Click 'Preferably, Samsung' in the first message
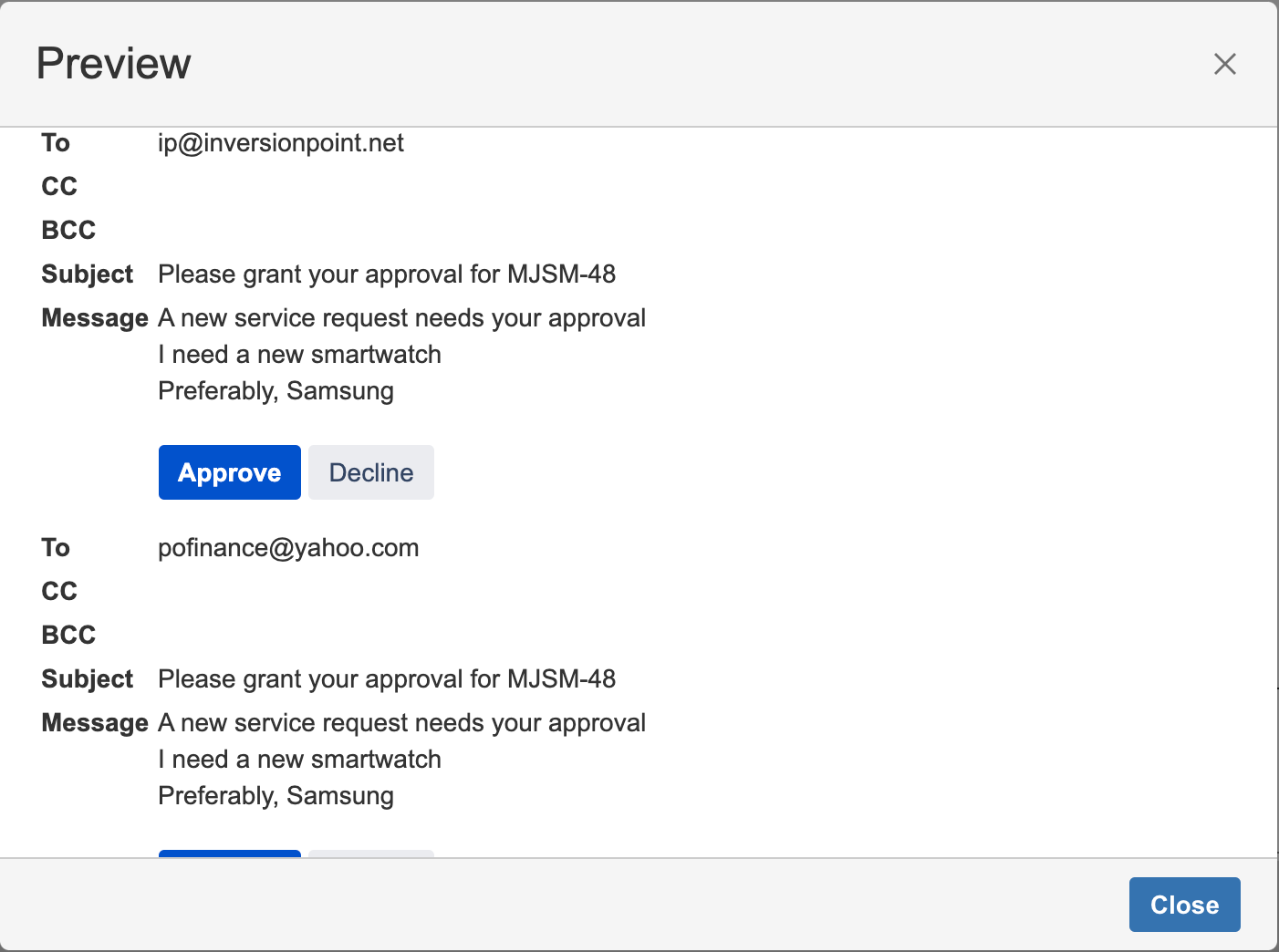Viewport: 1279px width, 952px height. click(x=276, y=391)
